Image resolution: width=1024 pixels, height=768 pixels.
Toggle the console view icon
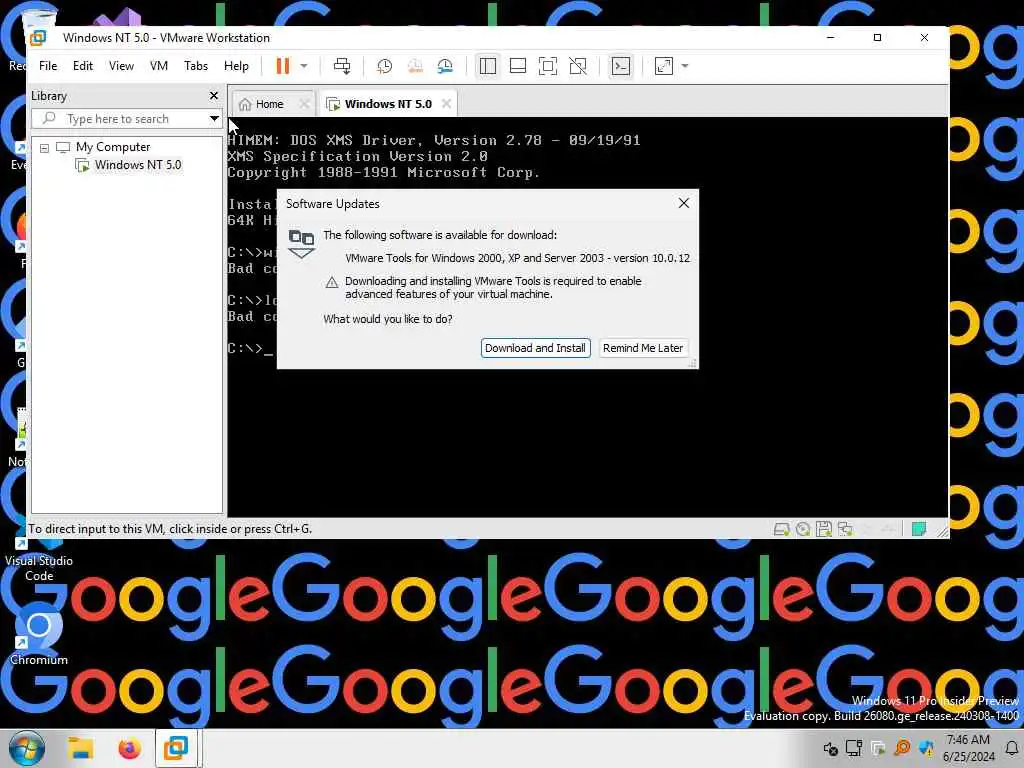click(x=620, y=66)
